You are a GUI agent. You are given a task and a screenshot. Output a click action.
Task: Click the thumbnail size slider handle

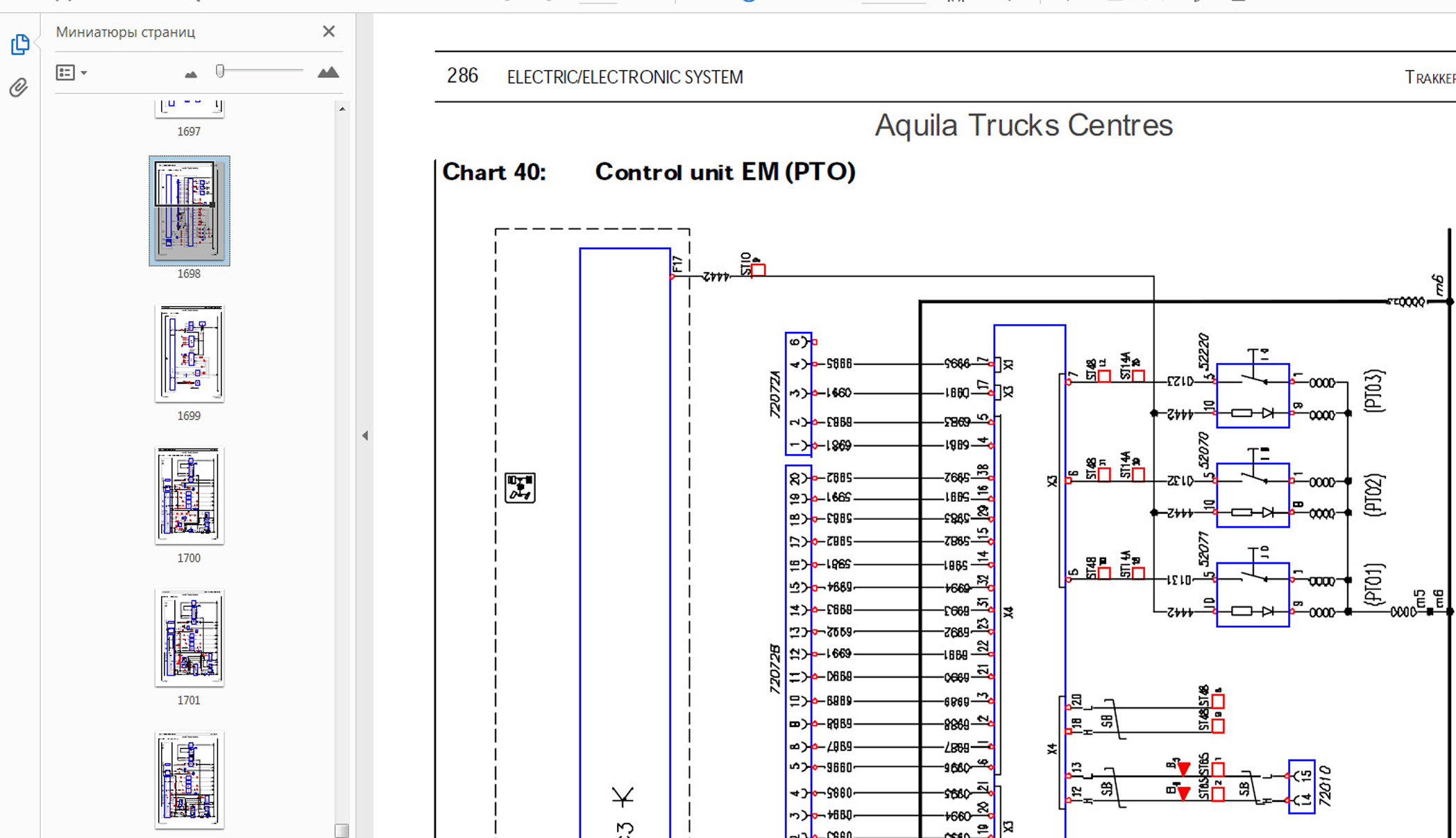(x=220, y=71)
